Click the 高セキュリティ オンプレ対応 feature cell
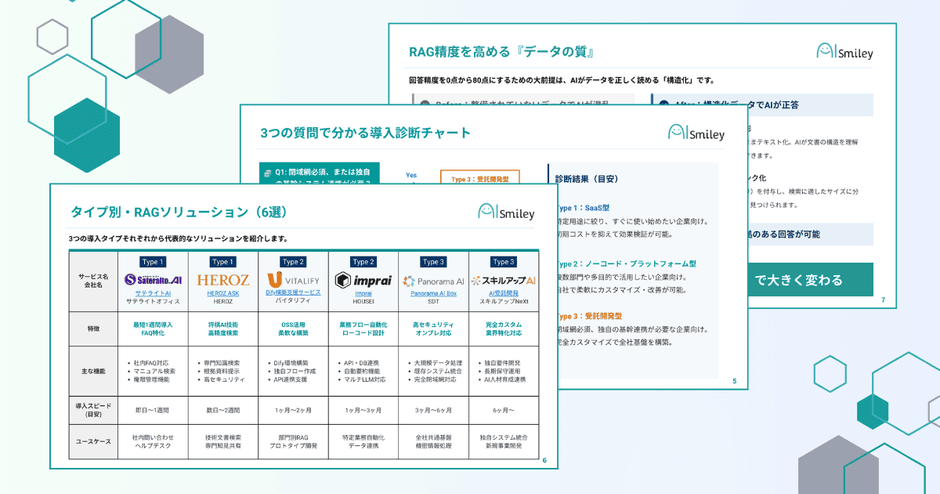This screenshot has width=940, height=494. click(433, 329)
